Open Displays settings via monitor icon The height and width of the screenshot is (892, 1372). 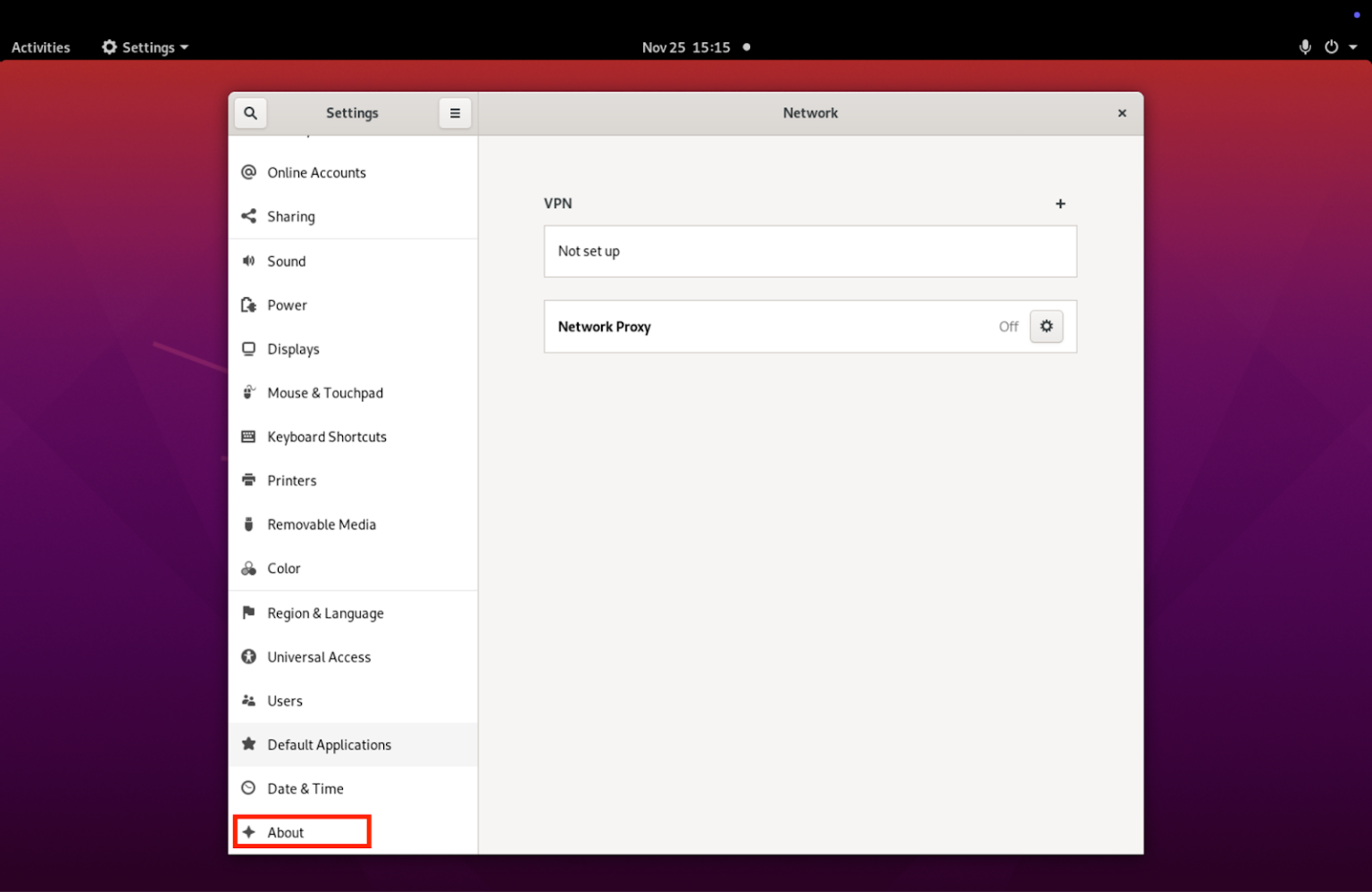pos(248,349)
